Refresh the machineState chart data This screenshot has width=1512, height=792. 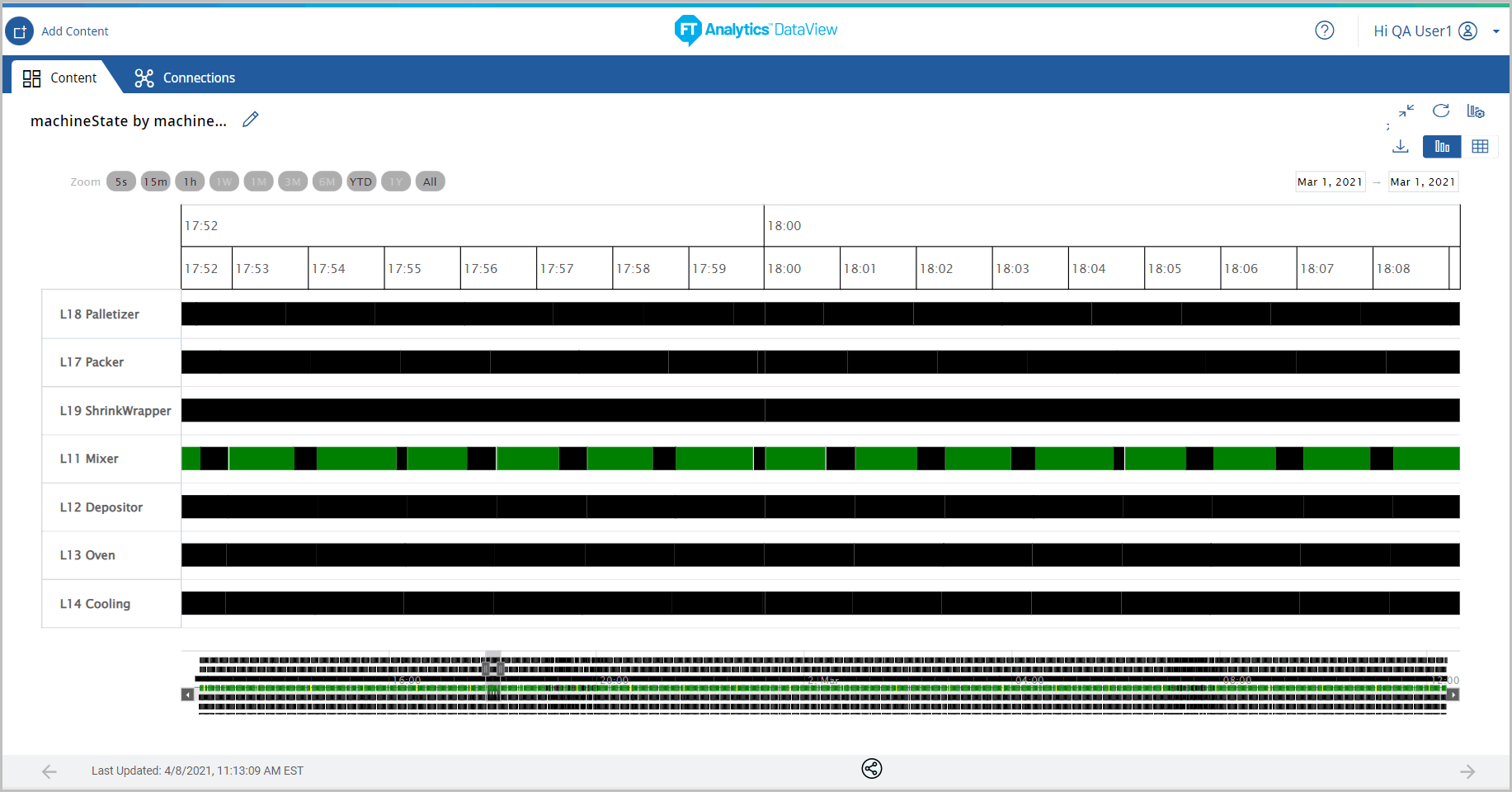point(1441,111)
